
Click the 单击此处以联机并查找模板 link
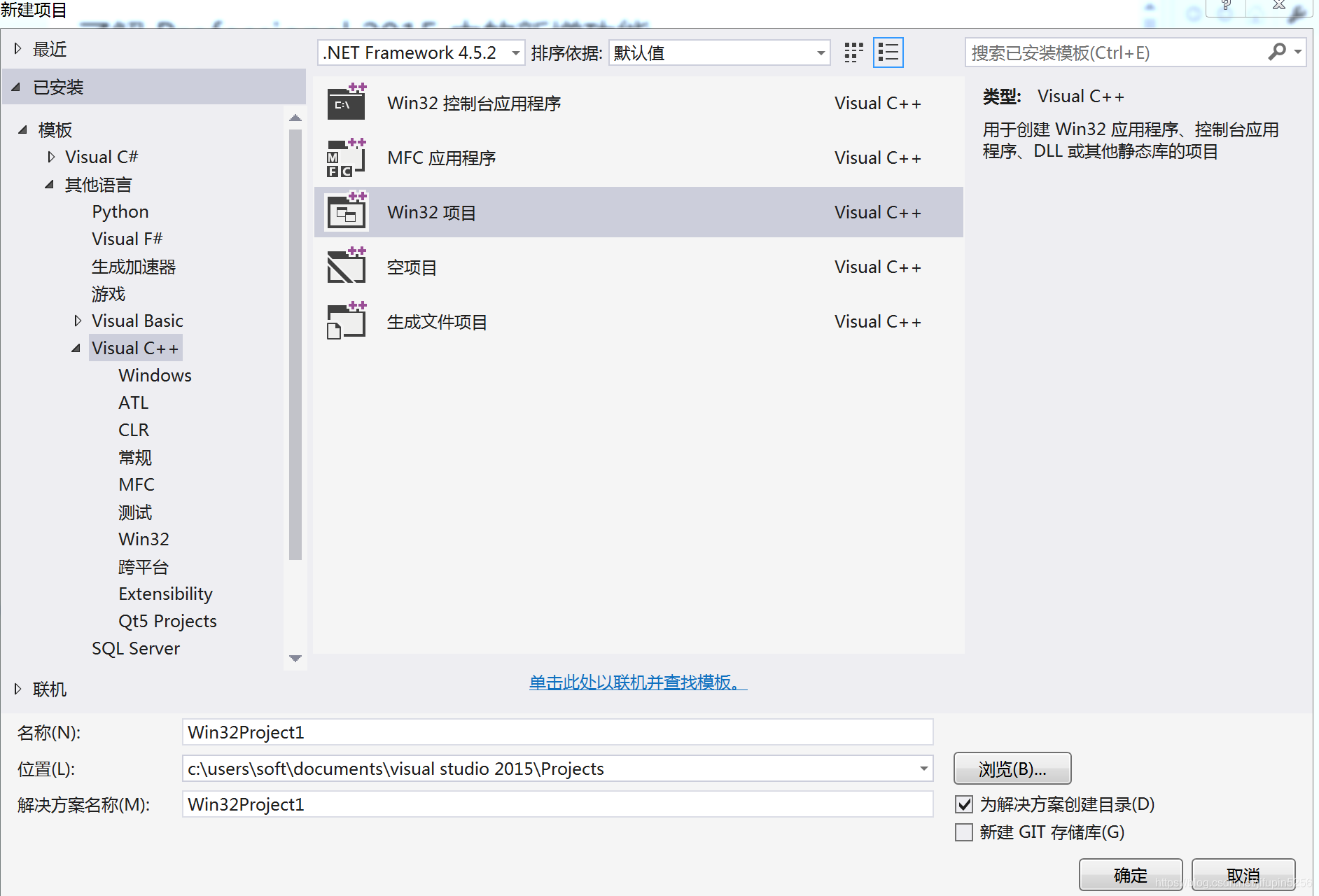[636, 681]
